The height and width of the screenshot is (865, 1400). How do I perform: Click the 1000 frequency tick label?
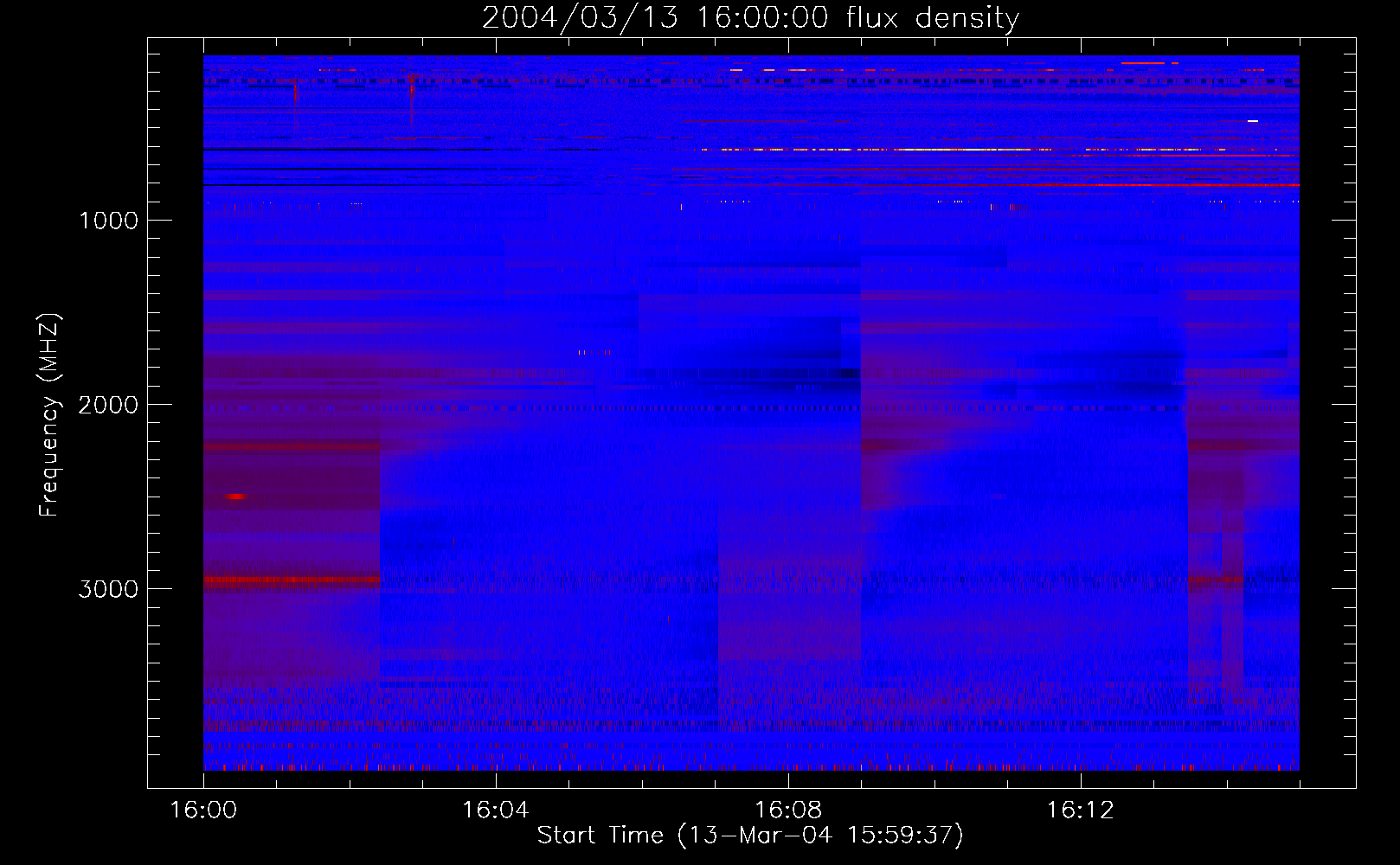(x=108, y=221)
